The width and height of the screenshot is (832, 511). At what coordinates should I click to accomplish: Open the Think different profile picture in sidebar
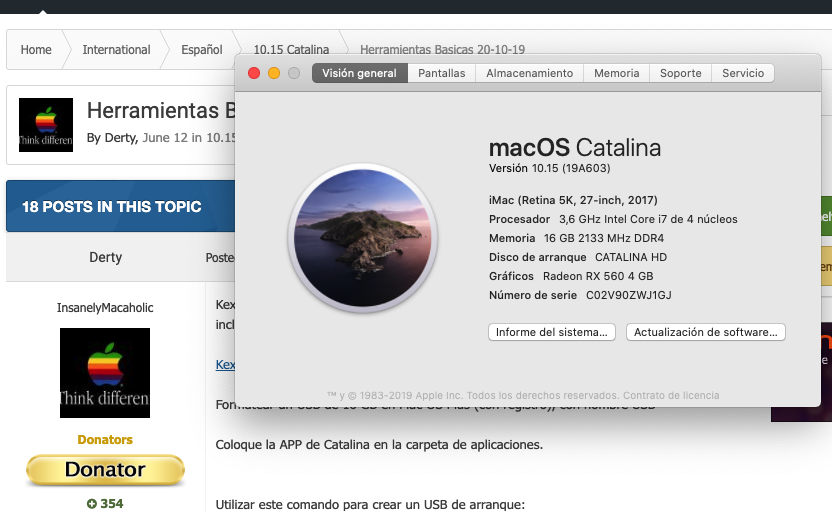coord(105,373)
